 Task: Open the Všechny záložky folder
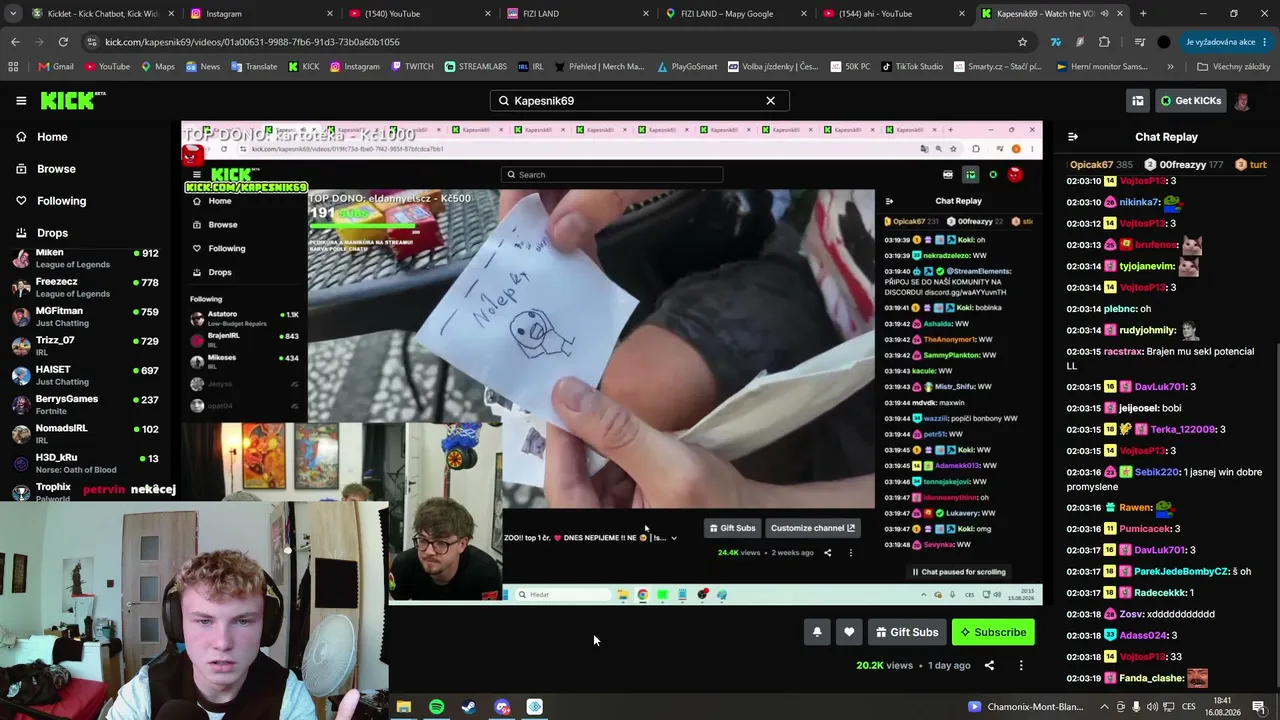click(x=1233, y=67)
